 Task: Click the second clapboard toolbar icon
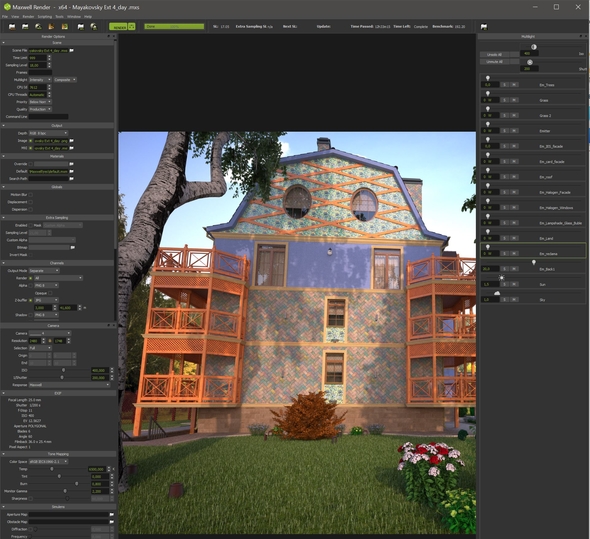[25, 27]
